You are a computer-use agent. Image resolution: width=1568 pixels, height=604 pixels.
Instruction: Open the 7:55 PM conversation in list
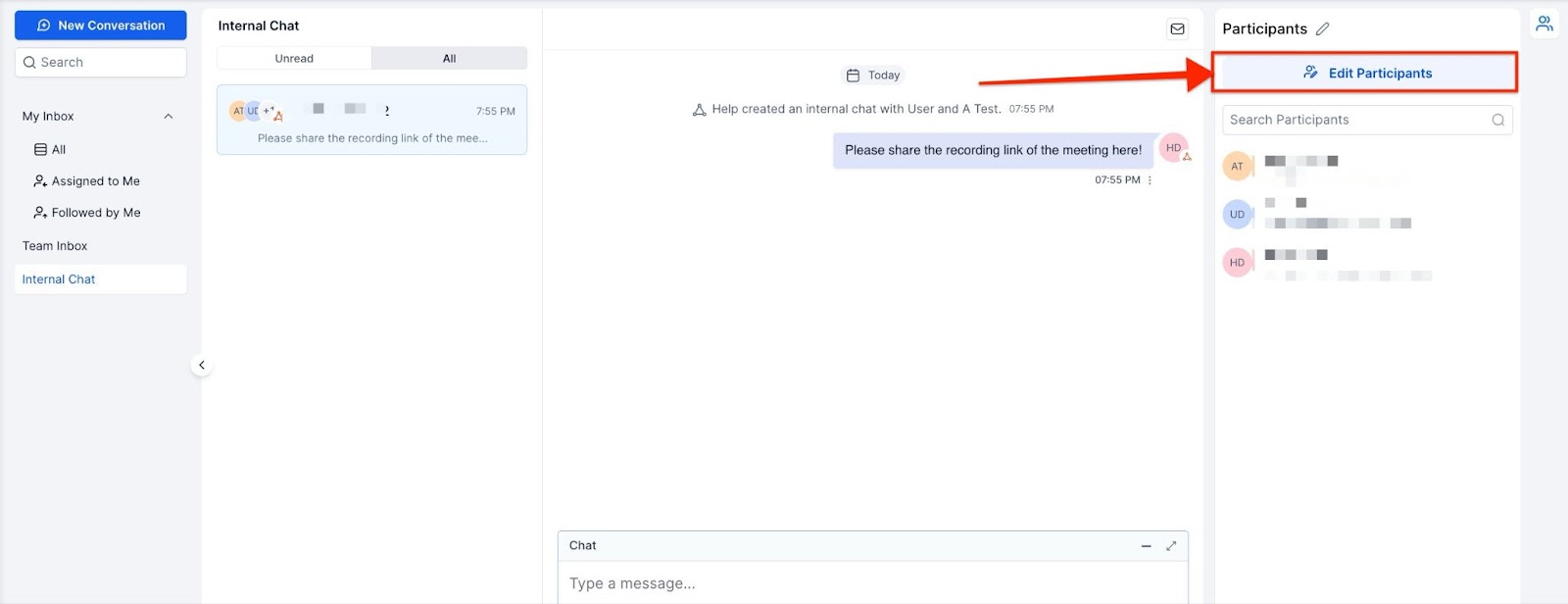point(371,121)
